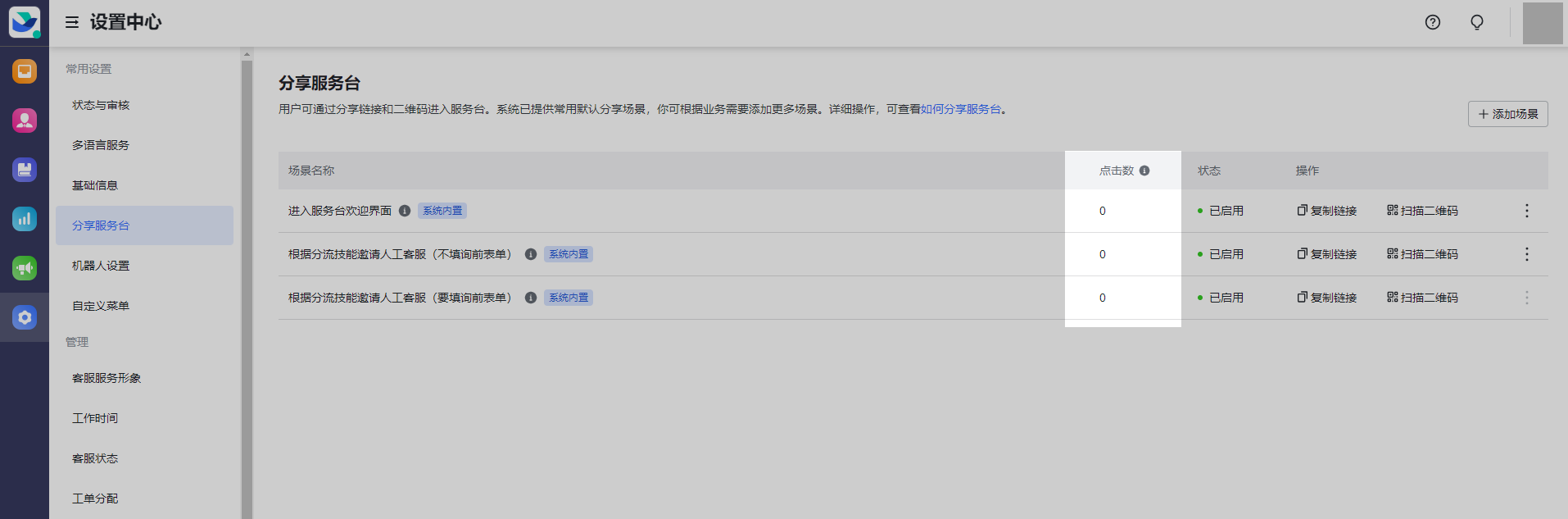Click the 分享服务台 page heading
This screenshot has height=519, width=1568.
(319, 83)
